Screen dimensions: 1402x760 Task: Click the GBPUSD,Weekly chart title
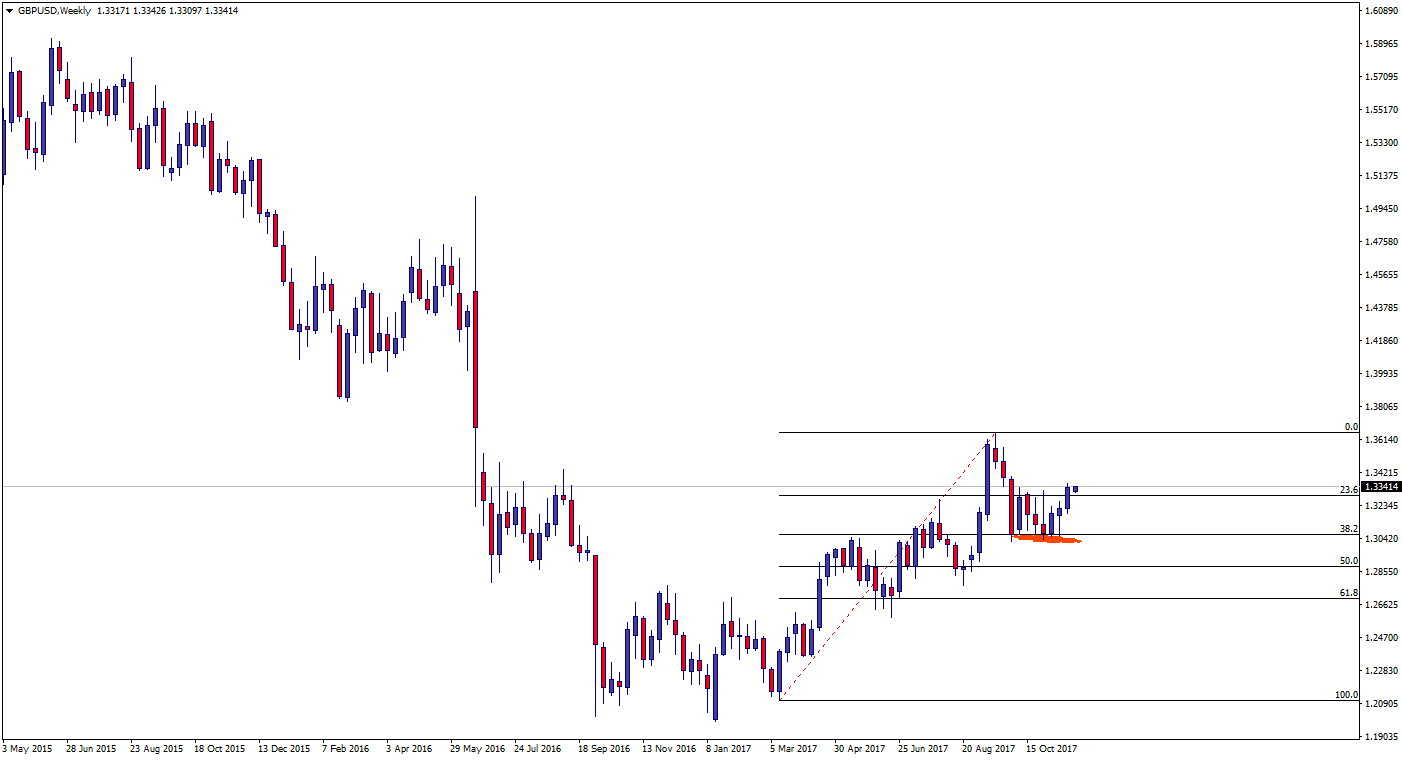coord(54,10)
